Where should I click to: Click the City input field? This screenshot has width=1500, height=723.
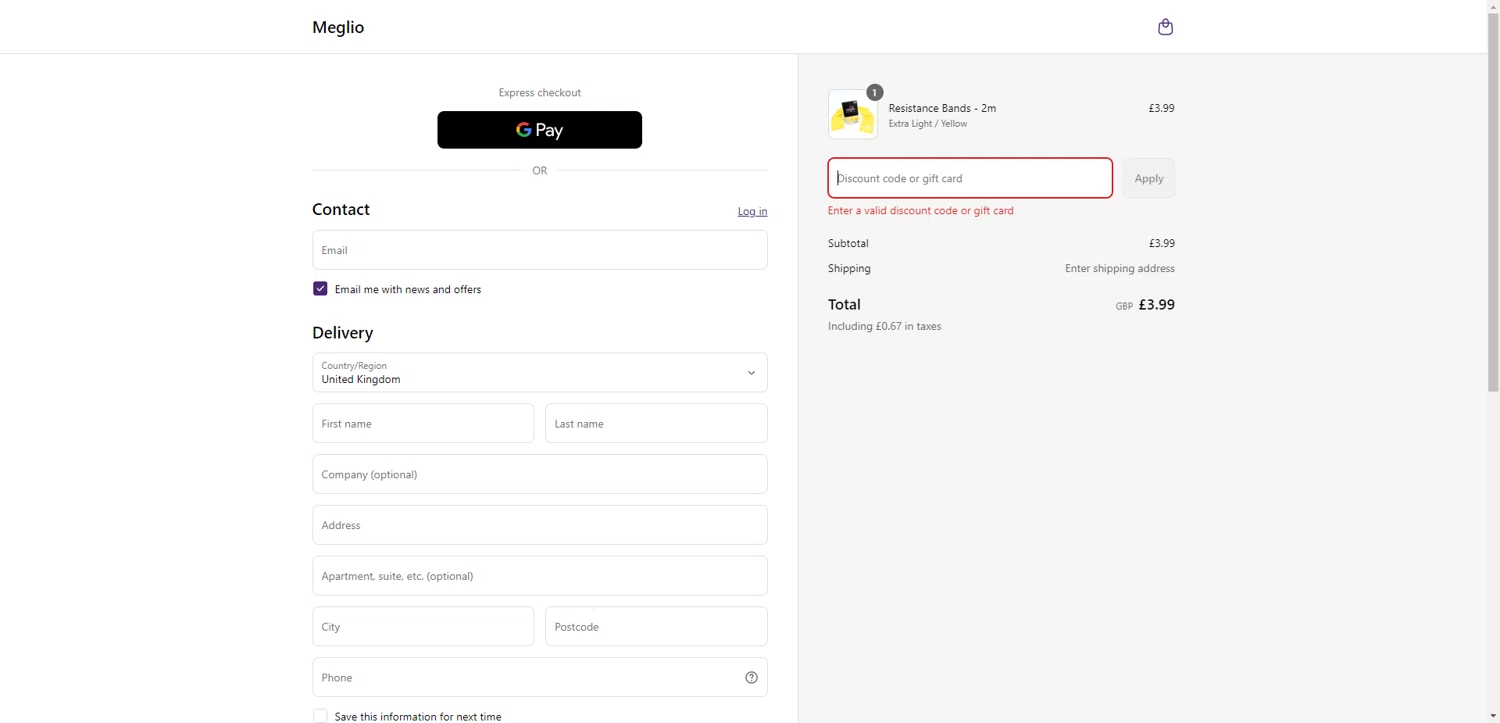[423, 627]
